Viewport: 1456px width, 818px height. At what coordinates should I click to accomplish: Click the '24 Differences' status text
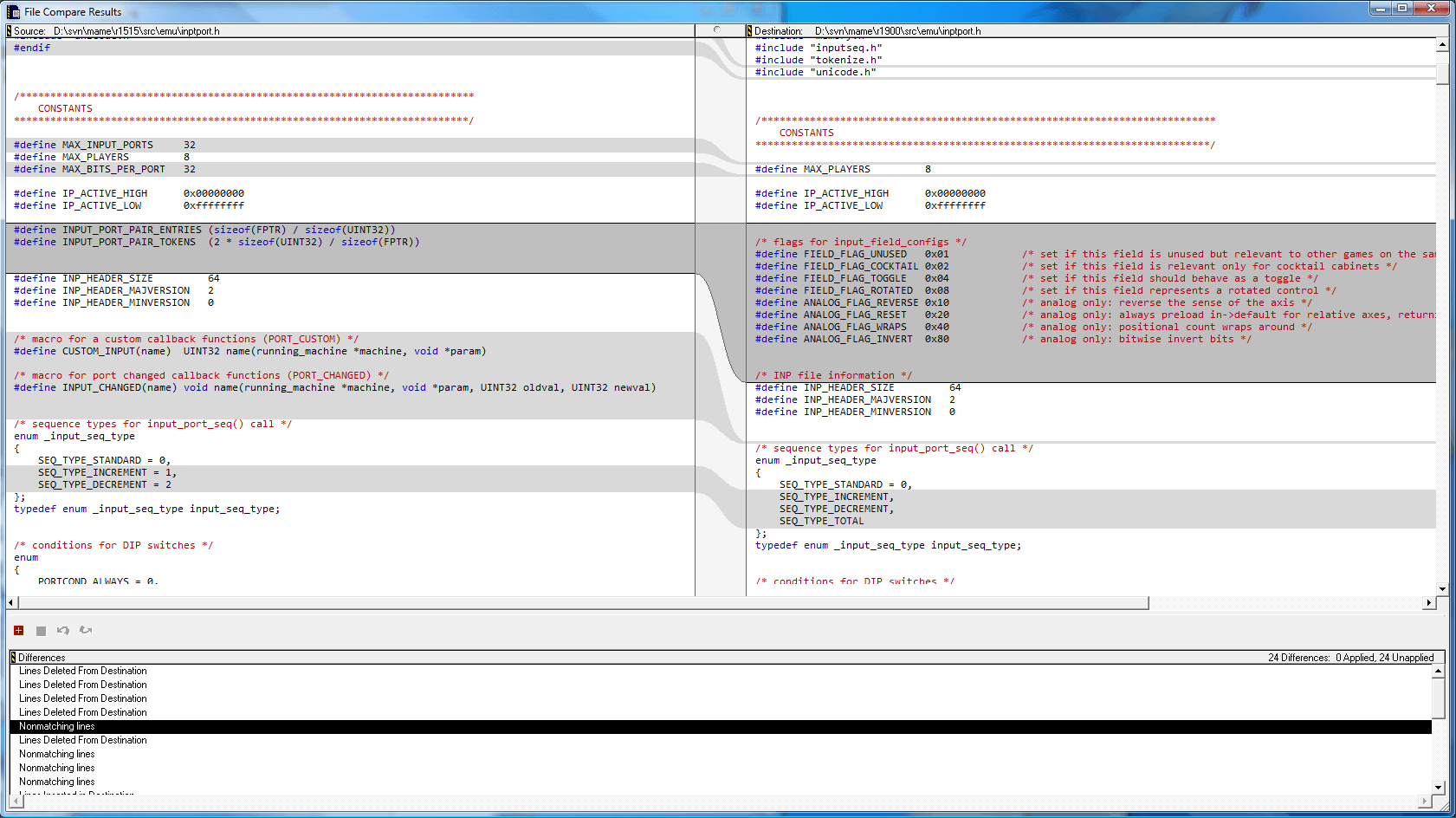[x=1298, y=658]
